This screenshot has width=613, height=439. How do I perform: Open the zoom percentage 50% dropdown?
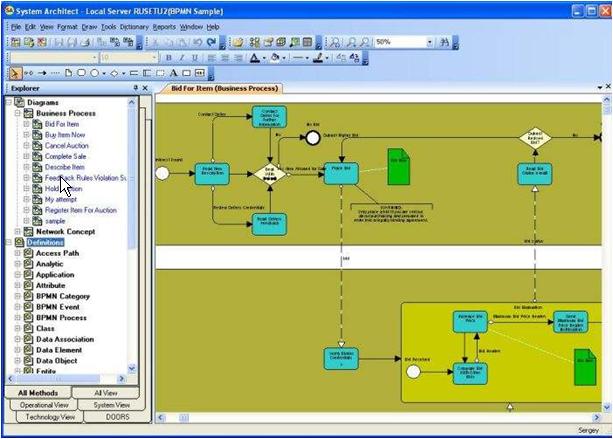pos(430,42)
